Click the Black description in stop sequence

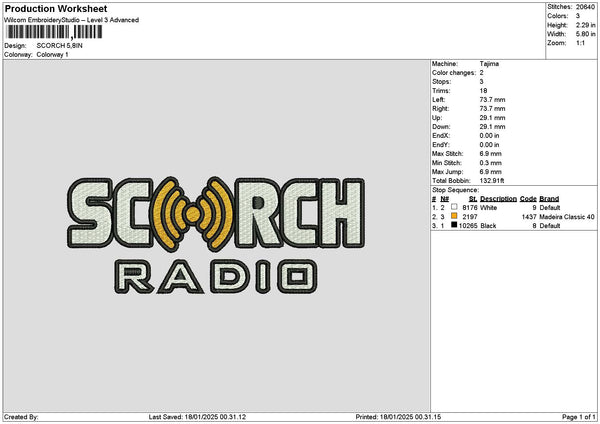point(488,226)
